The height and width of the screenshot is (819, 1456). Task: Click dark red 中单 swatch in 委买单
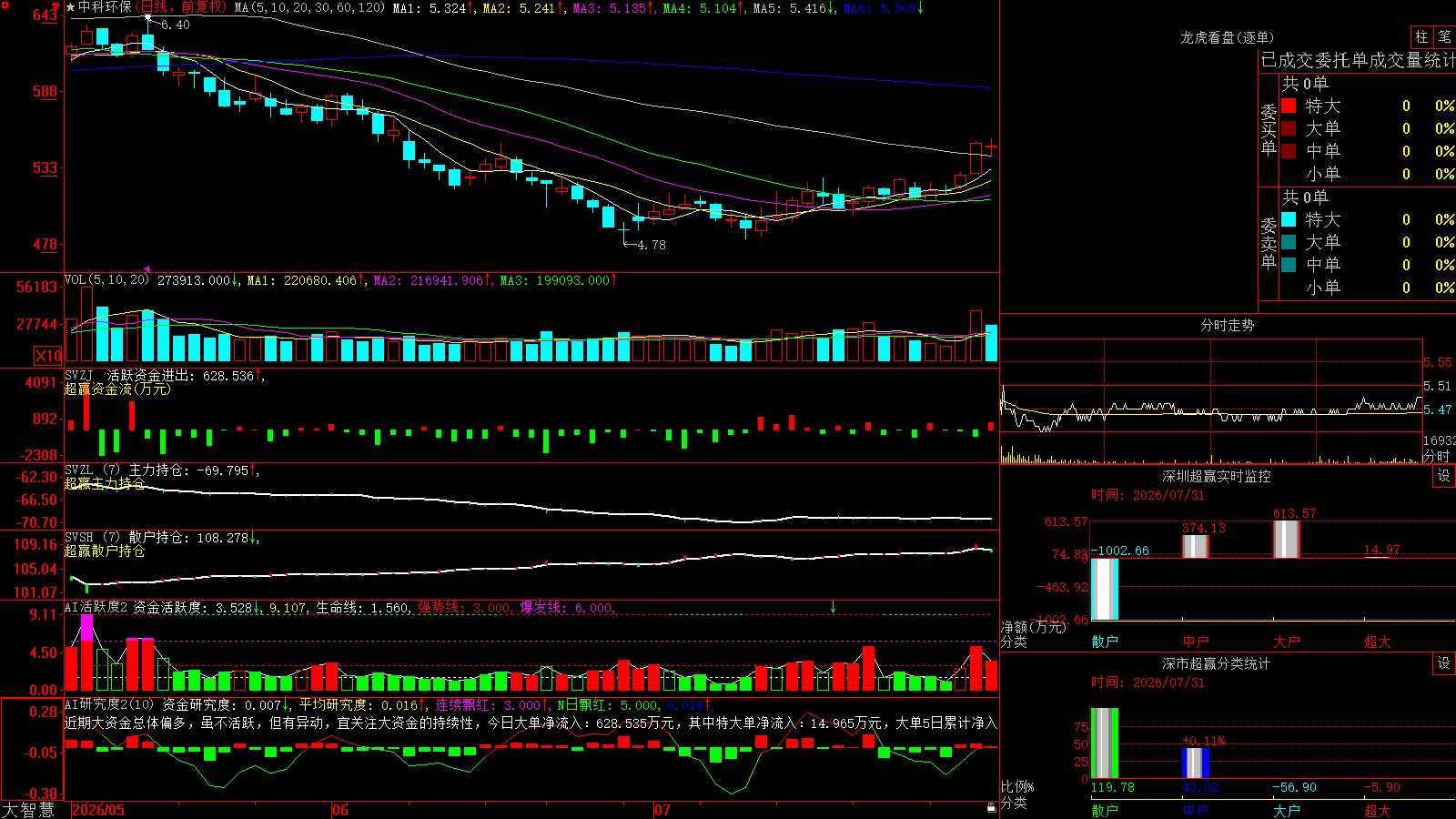pyautogui.click(x=1289, y=151)
